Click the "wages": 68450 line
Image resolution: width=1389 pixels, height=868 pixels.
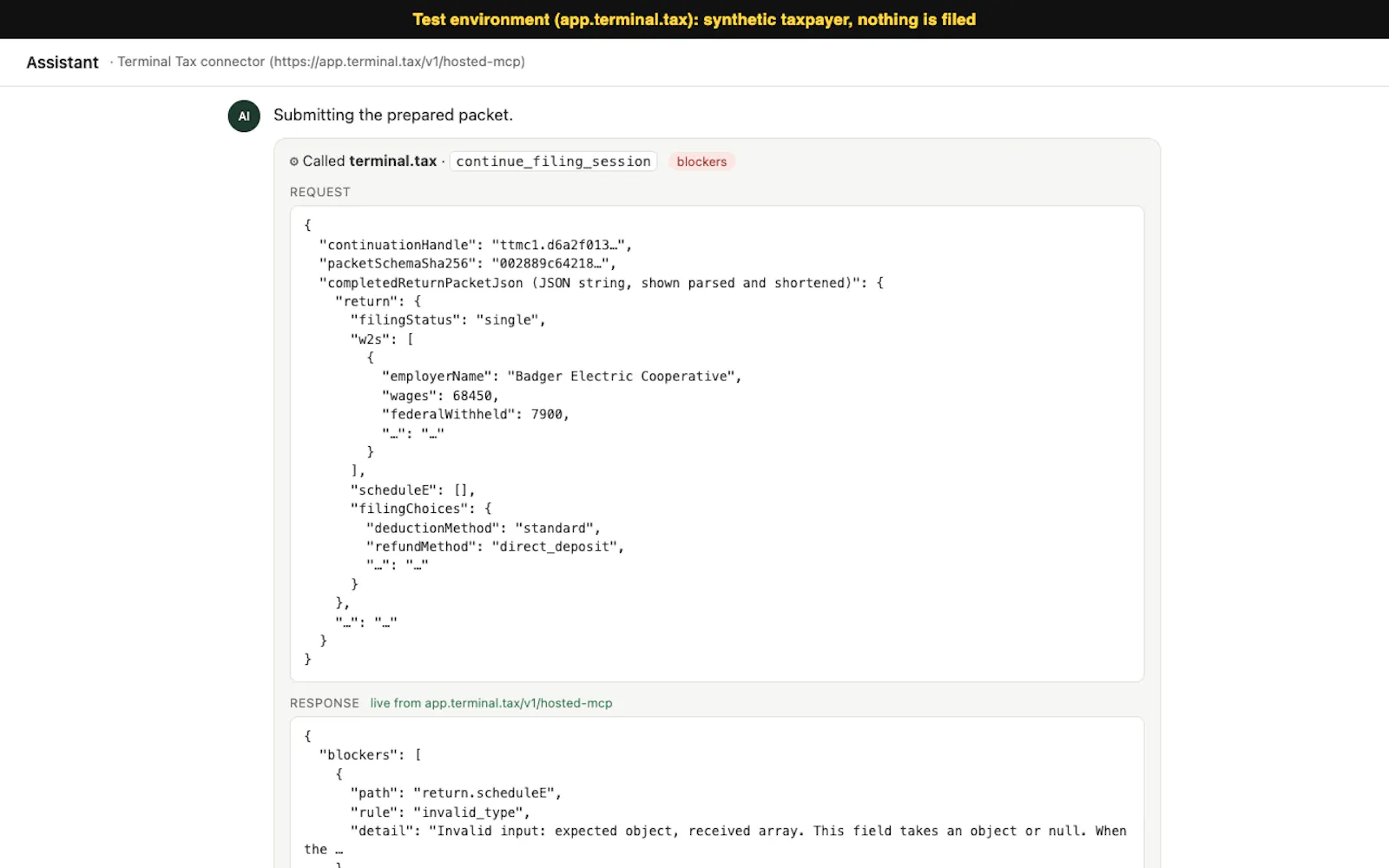(441, 396)
